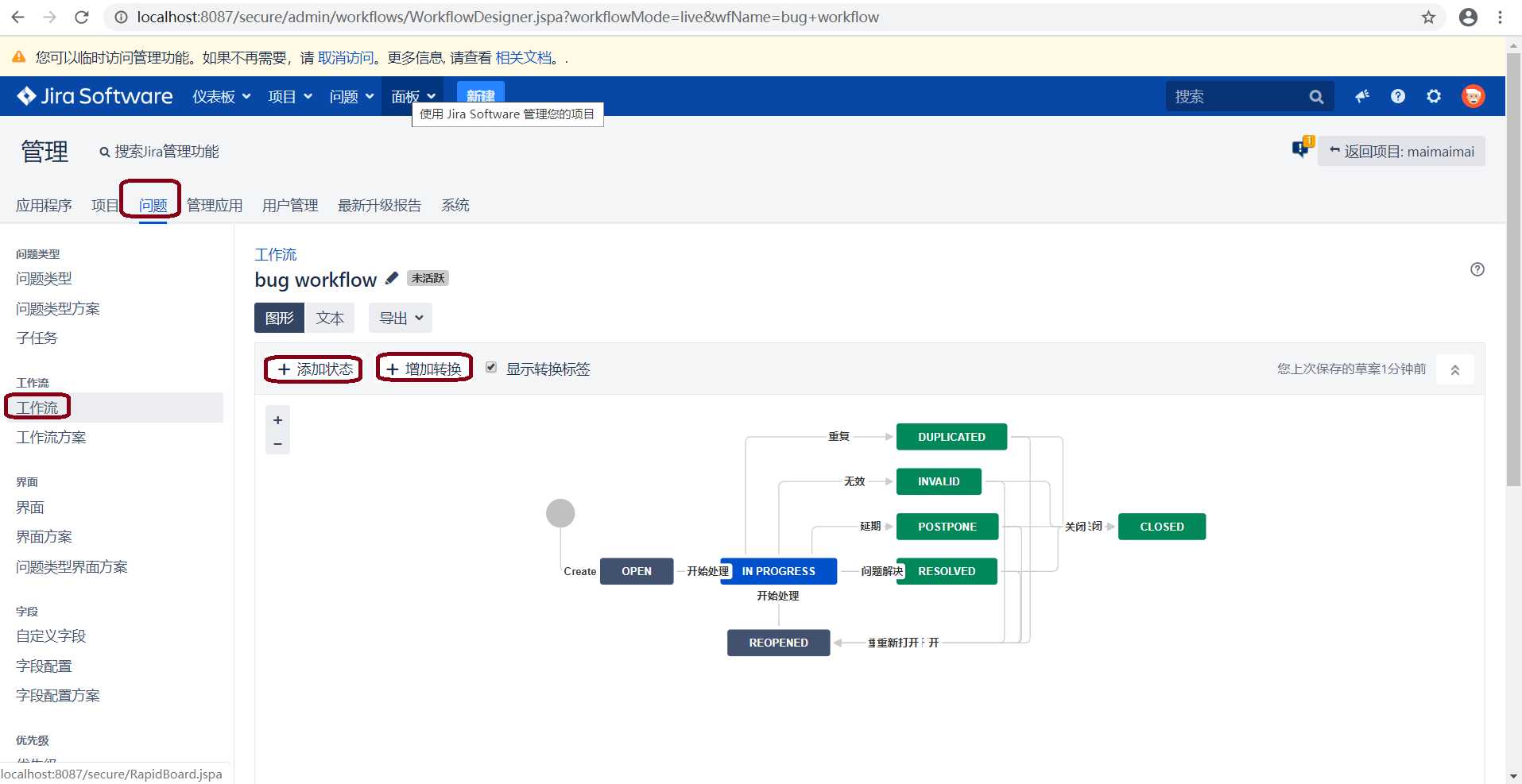Open the help question mark menu
This screenshot has height=784, width=1522.
[1398, 96]
